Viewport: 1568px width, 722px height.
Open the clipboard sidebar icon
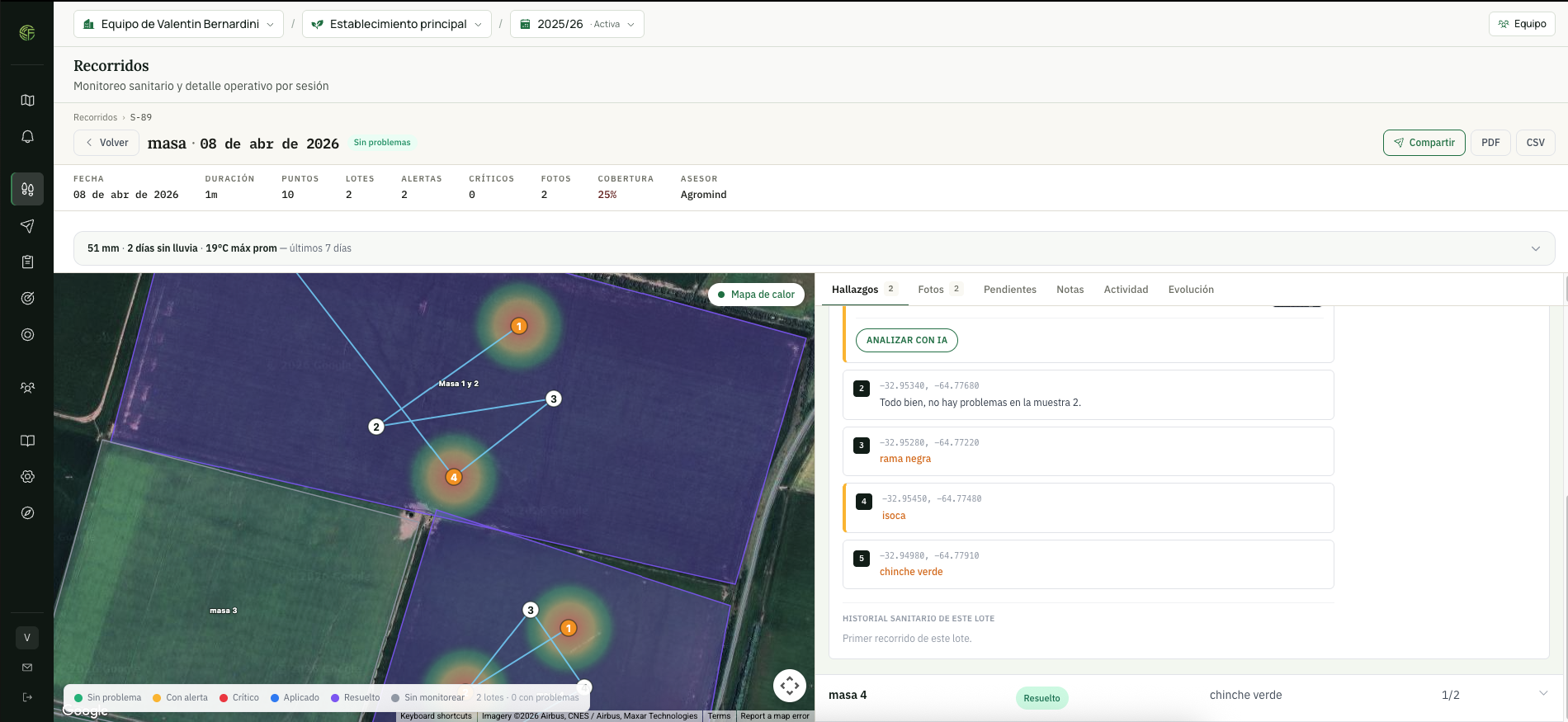pos(27,262)
